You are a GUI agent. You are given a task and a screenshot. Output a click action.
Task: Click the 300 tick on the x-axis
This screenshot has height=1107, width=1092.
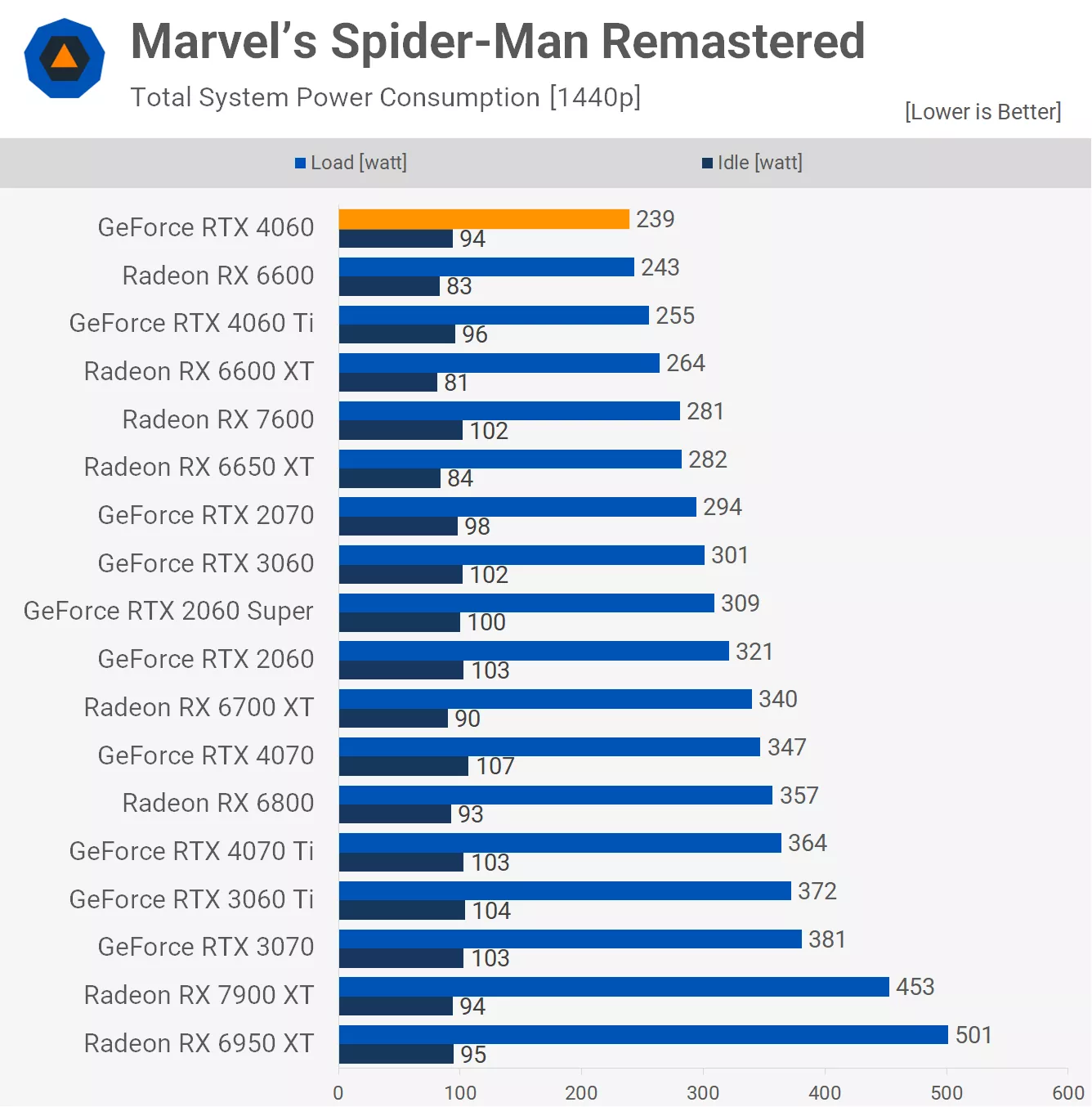tap(703, 1093)
